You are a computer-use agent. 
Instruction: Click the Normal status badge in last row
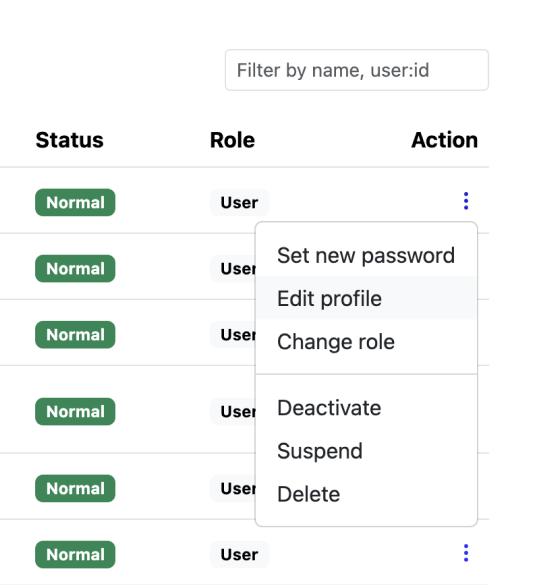75,554
